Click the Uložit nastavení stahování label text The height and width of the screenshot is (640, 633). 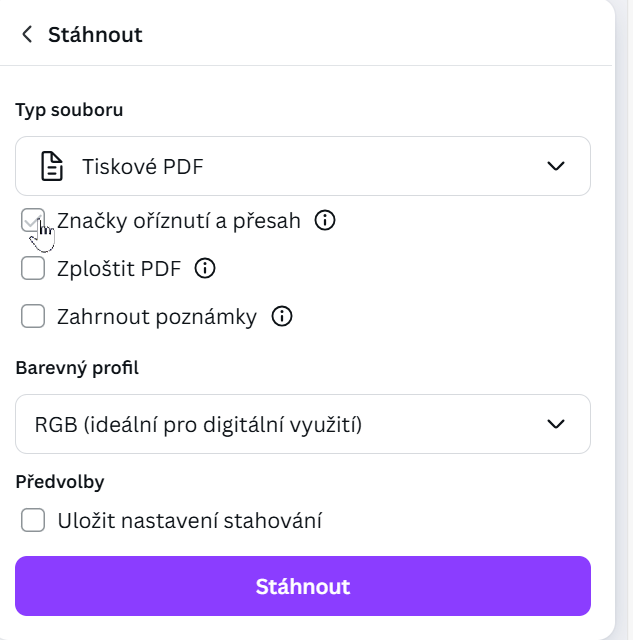pos(190,520)
